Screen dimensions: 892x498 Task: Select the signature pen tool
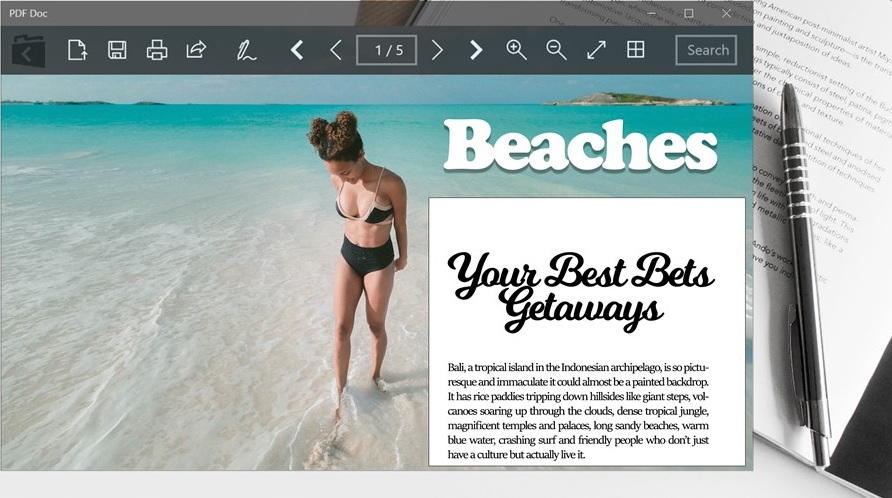[x=246, y=50]
